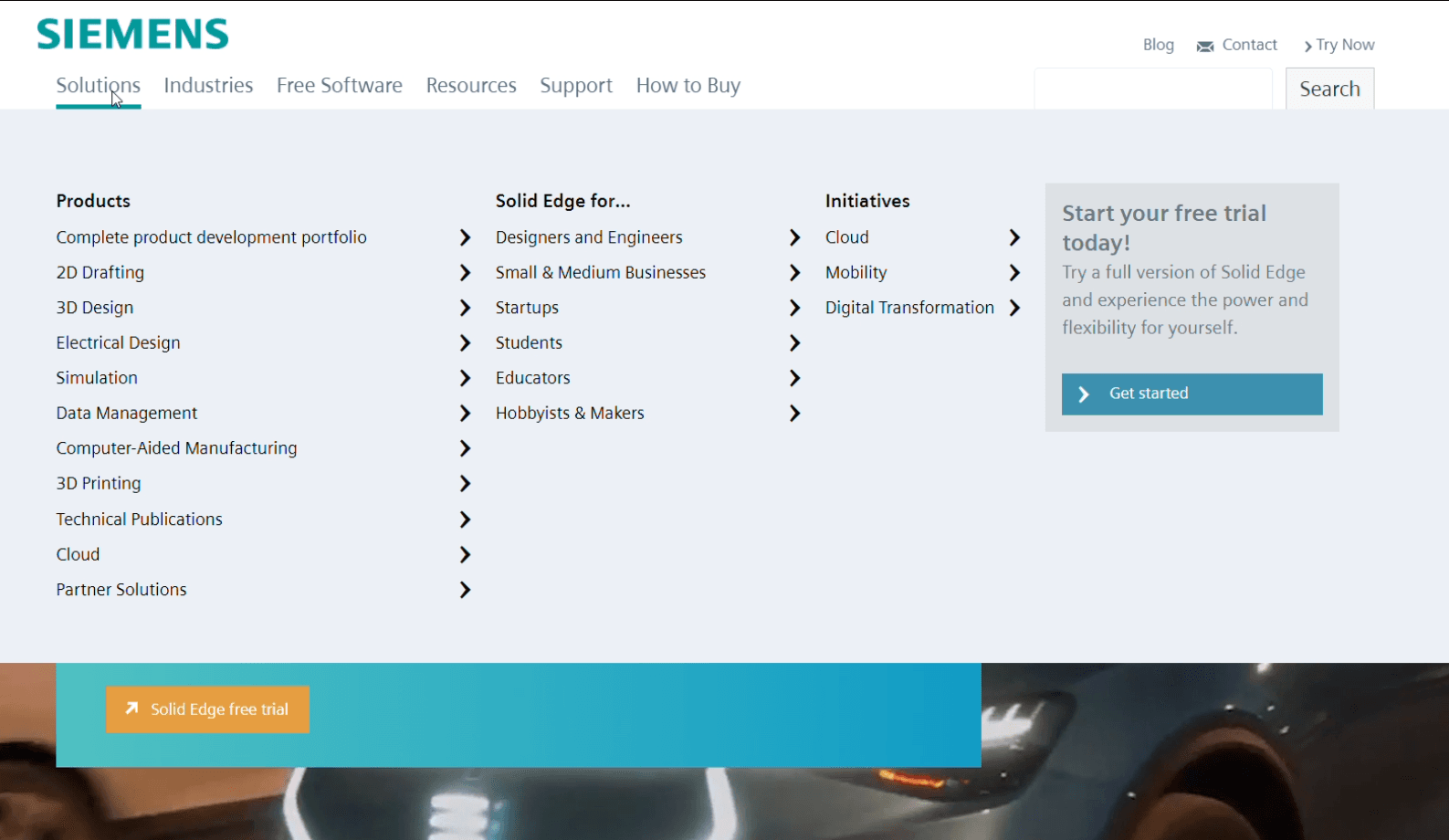
Task: Click the Contact envelope icon
Action: point(1205,47)
